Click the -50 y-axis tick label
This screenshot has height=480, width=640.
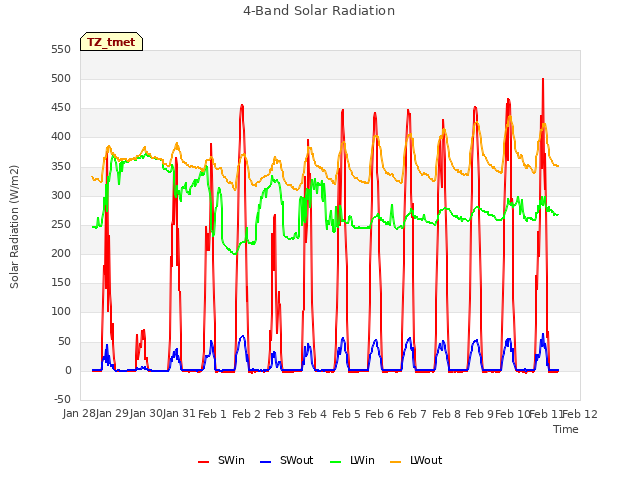pyautogui.click(x=62, y=399)
